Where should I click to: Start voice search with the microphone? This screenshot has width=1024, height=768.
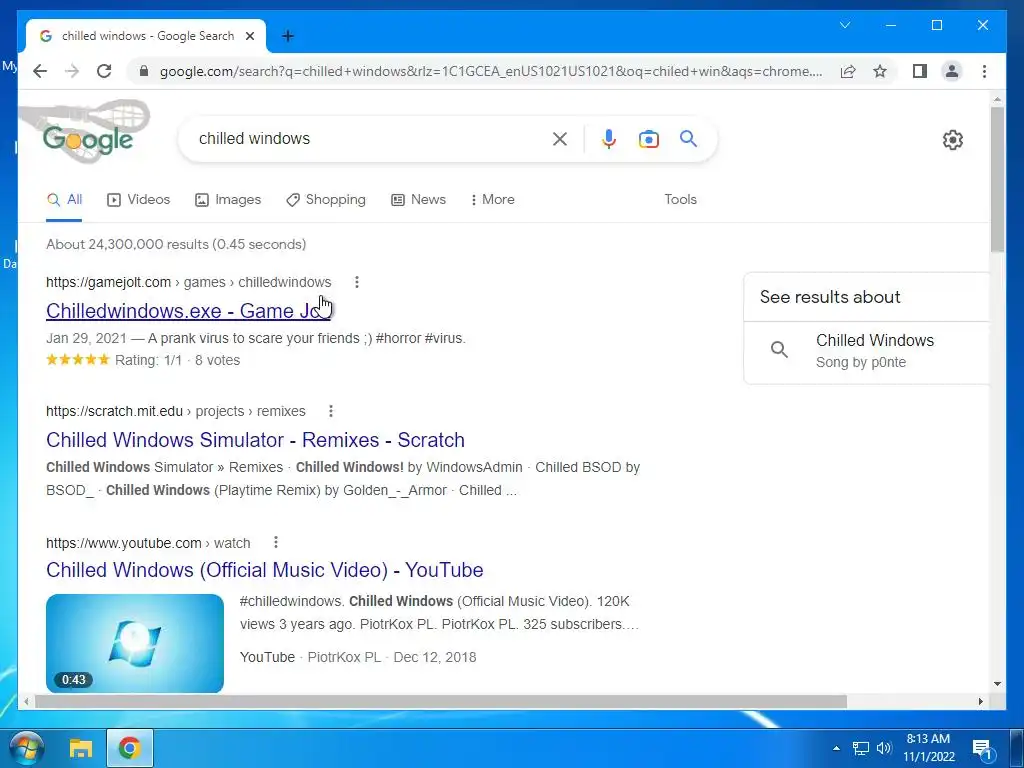click(609, 138)
